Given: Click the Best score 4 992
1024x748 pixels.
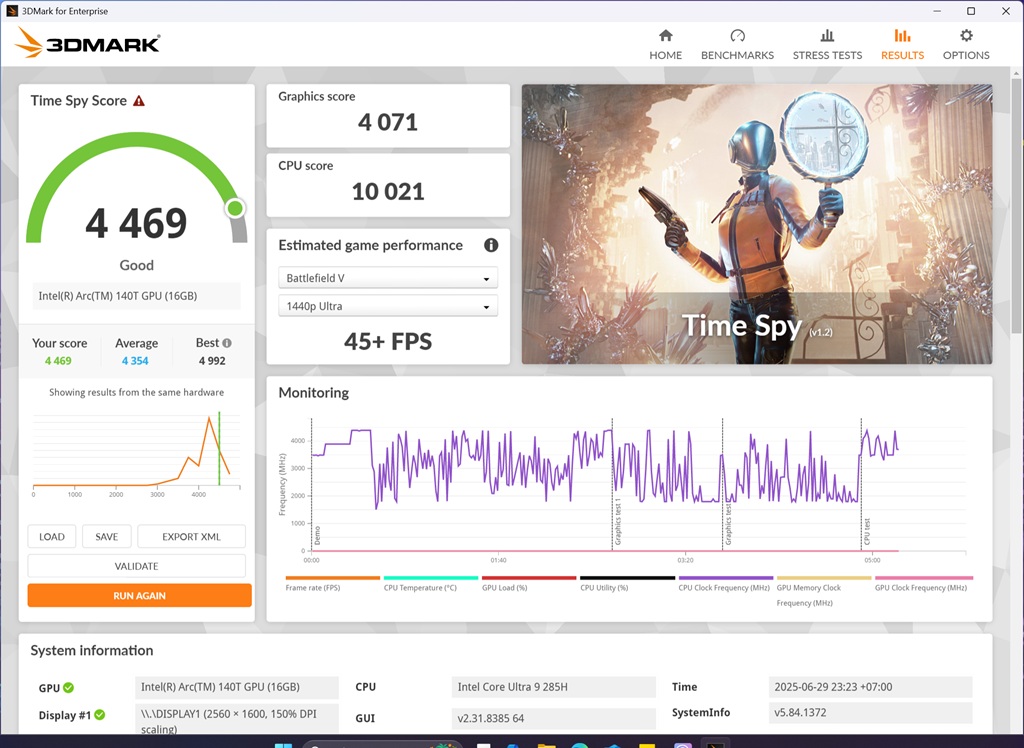Looking at the screenshot, I should pos(212,361).
